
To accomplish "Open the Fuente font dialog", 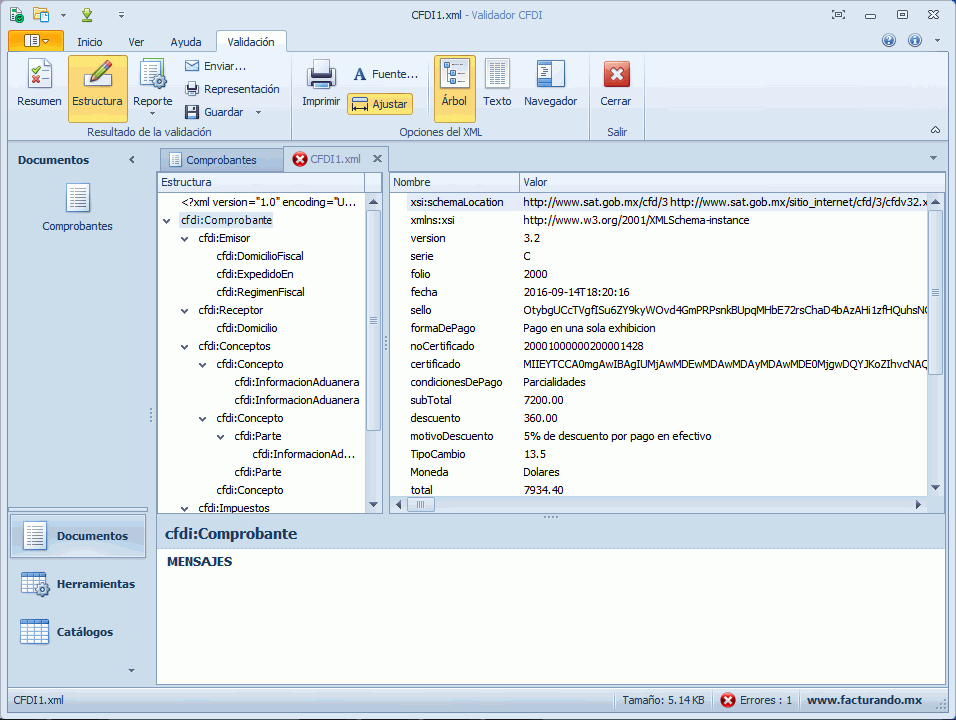I will pyautogui.click(x=386, y=74).
